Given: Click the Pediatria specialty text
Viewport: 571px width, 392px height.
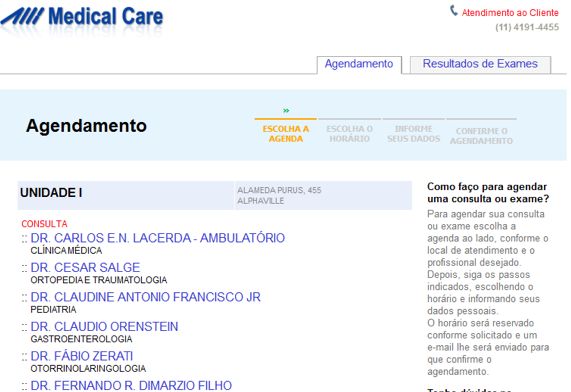Looking at the screenshot, I should [x=54, y=310].
